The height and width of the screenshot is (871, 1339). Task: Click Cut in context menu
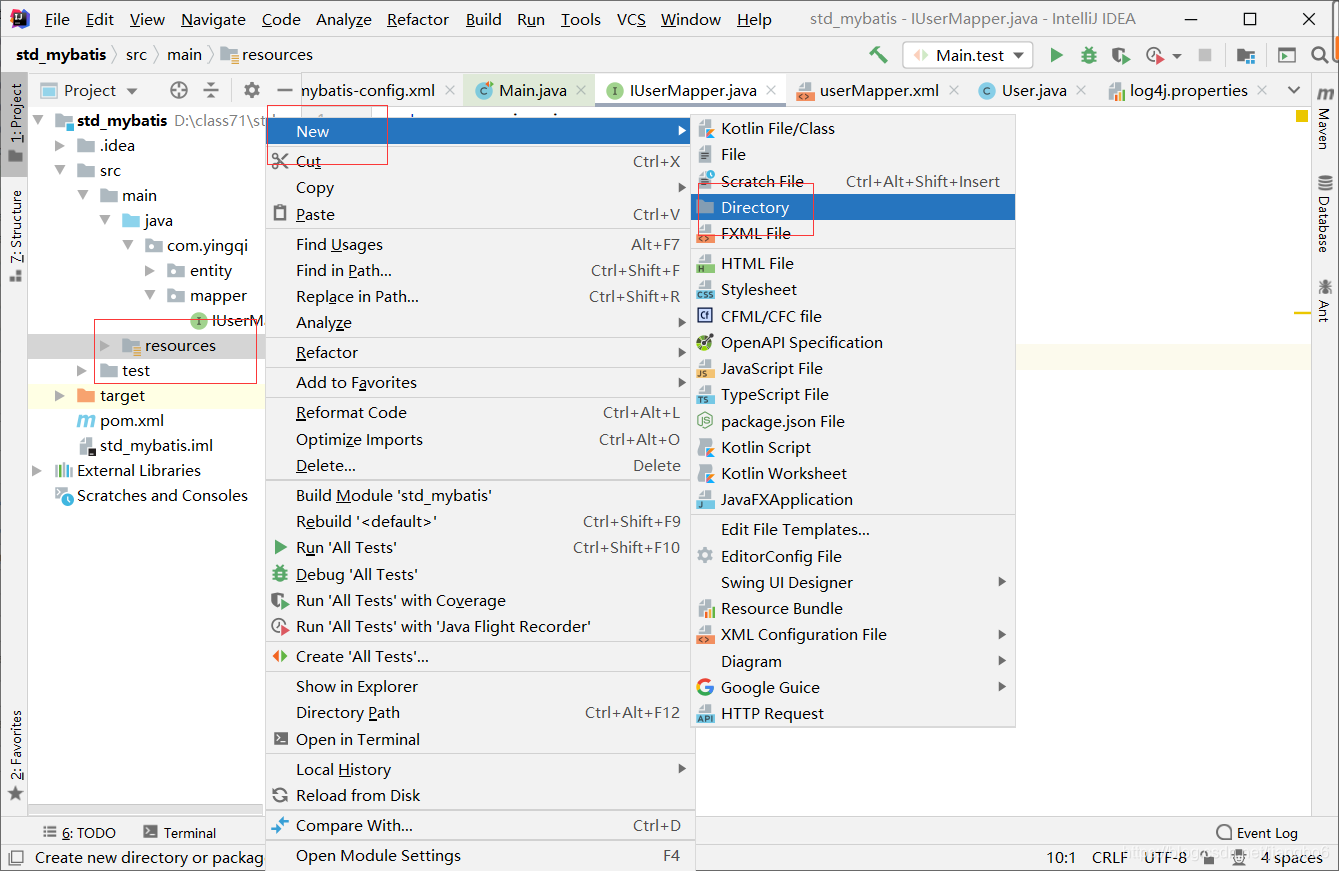(x=478, y=161)
